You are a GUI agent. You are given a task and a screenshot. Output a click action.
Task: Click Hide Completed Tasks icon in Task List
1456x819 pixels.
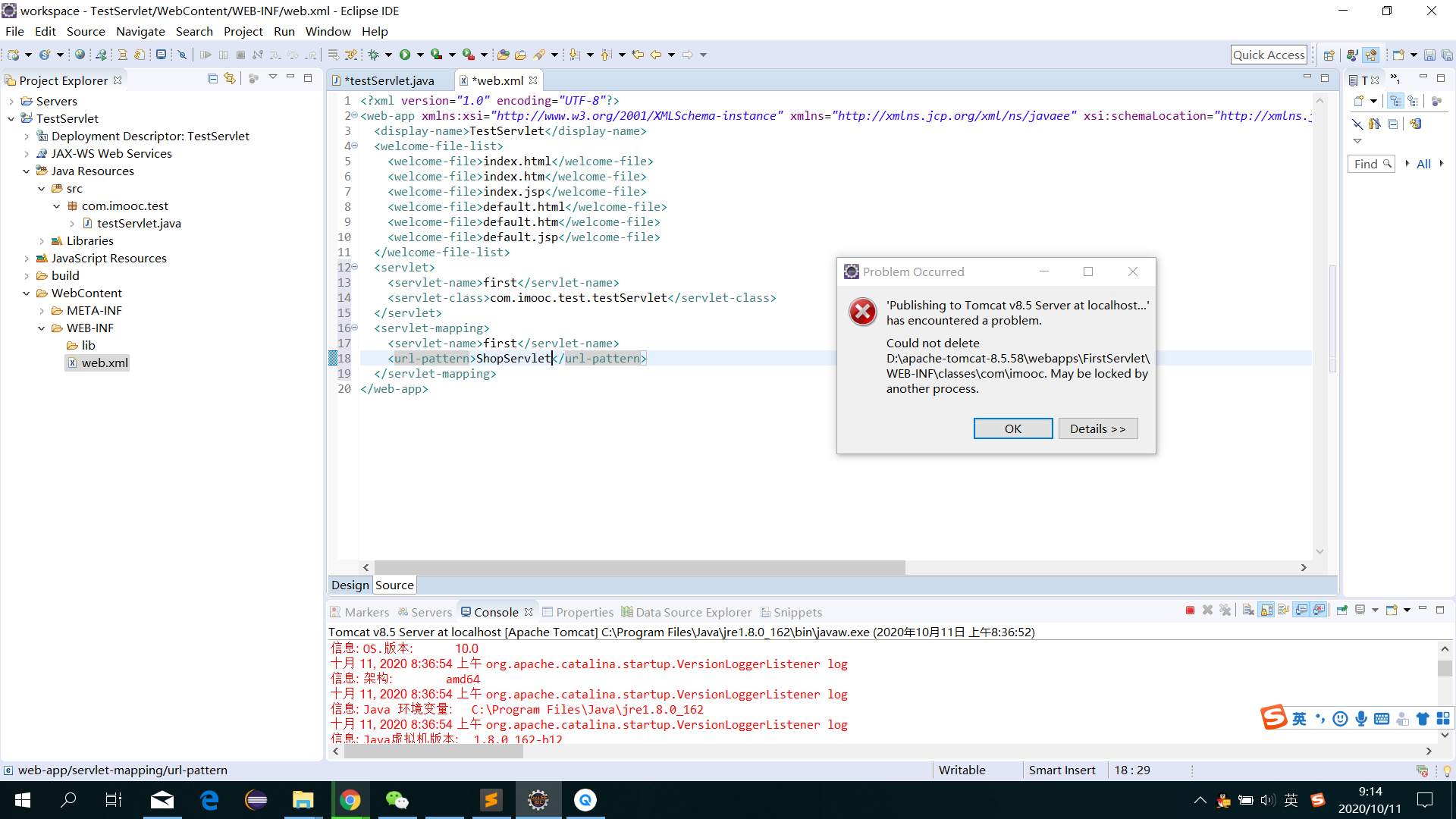point(1357,124)
